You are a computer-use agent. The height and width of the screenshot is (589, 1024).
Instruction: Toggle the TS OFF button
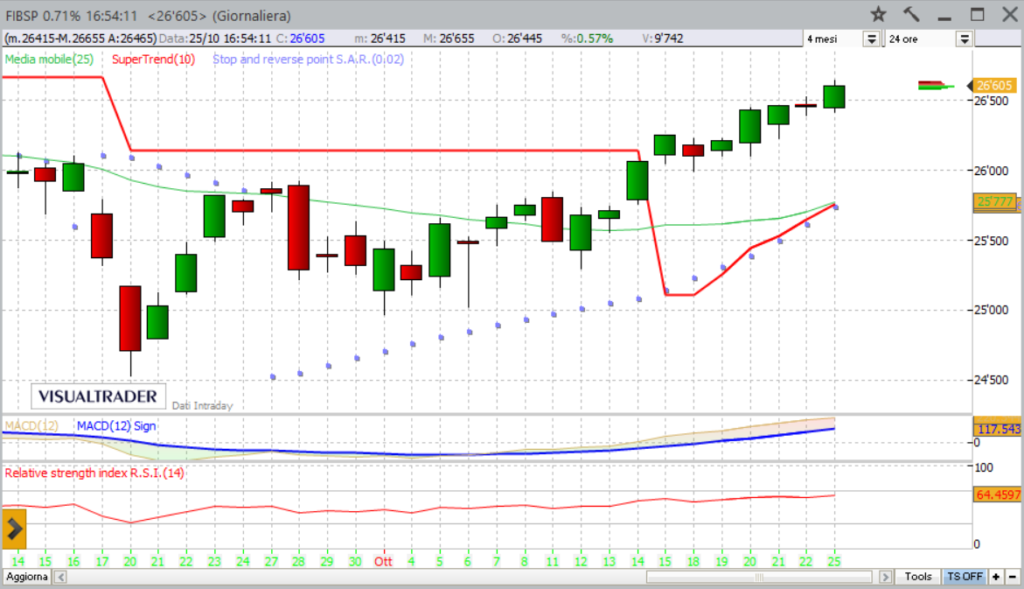click(x=965, y=577)
